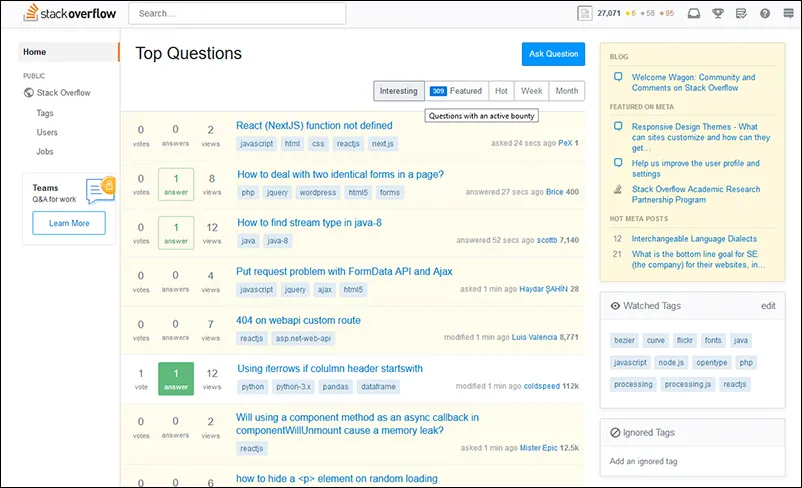Click the Learn More button for Teams
Image resolution: width=802 pixels, height=488 pixels.
tap(69, 223)
